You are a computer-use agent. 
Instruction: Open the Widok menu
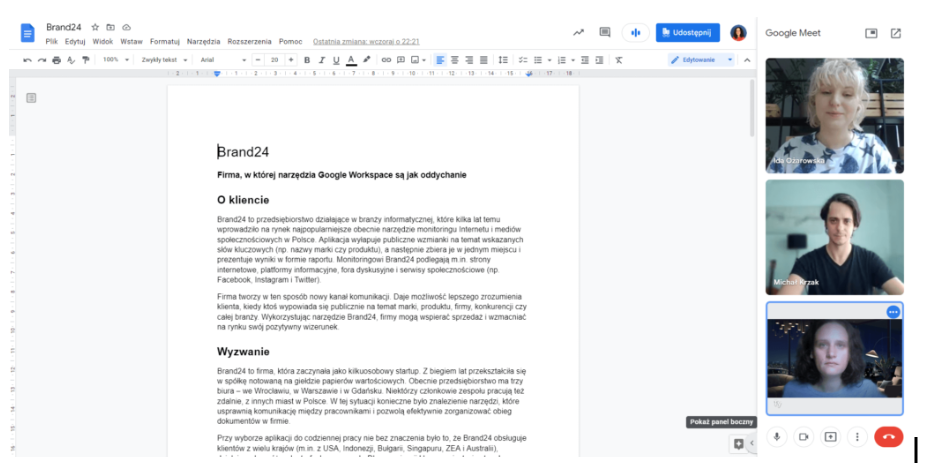click(103, 42)
